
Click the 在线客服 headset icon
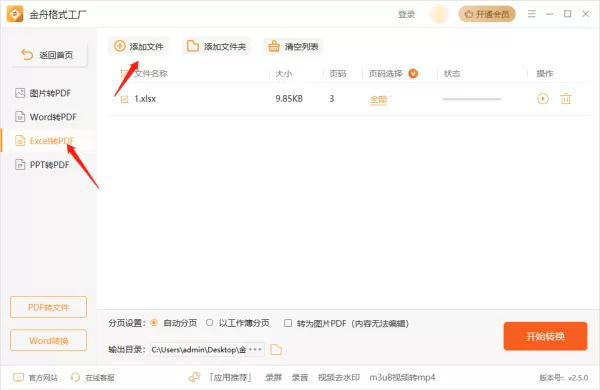(x=75, y=377)
